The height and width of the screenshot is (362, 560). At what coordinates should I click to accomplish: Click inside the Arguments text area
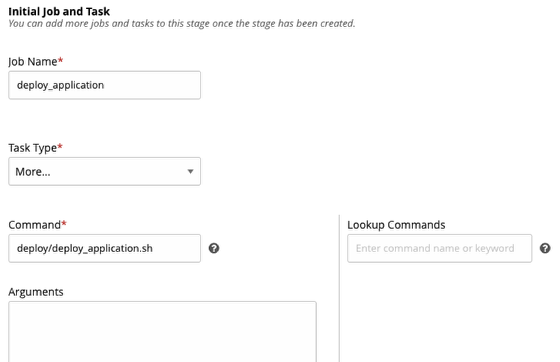162,332
